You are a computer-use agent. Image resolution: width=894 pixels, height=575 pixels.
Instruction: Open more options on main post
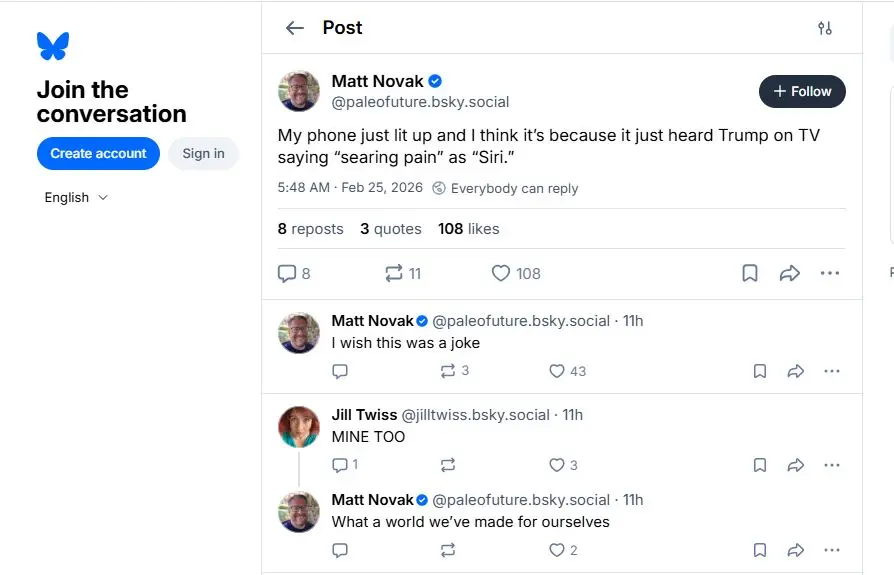(x=830, y=273)
